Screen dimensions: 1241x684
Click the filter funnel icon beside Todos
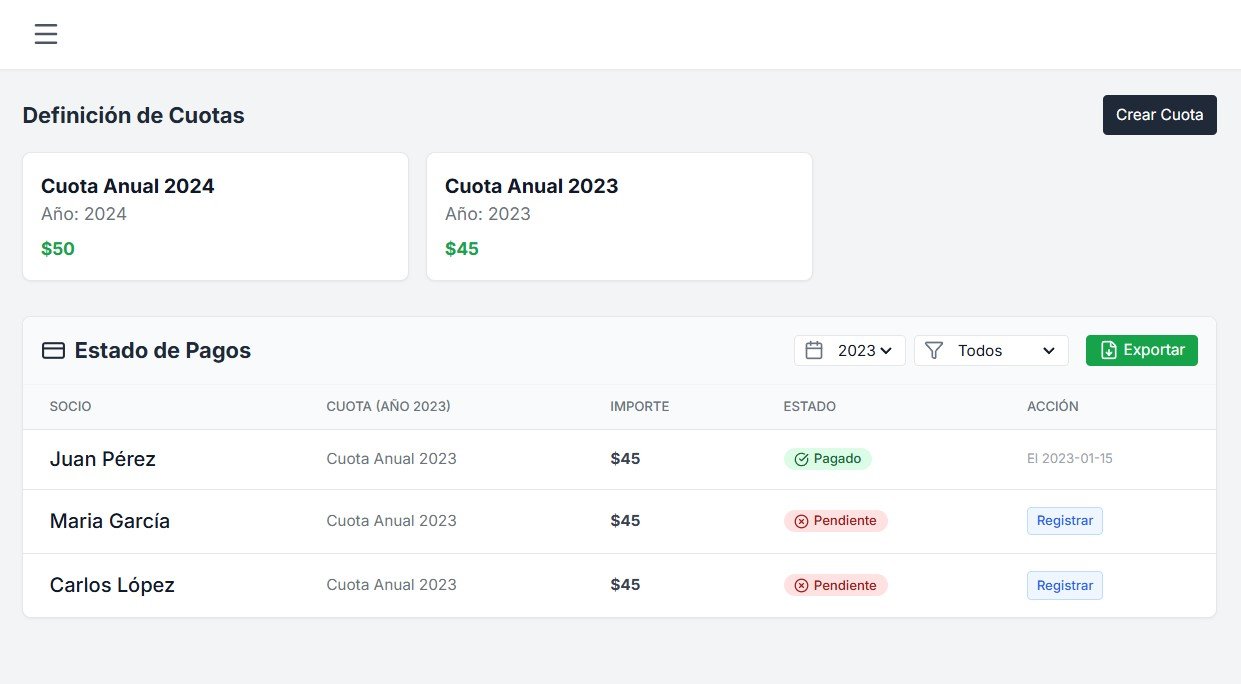pyautogui.click(x=933, y=350)
